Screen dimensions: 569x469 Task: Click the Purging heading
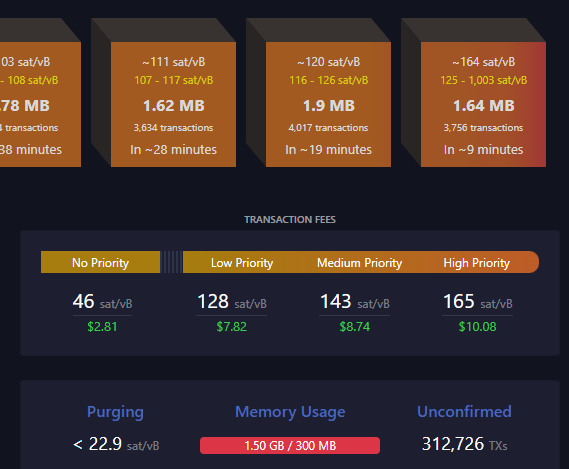115,412
